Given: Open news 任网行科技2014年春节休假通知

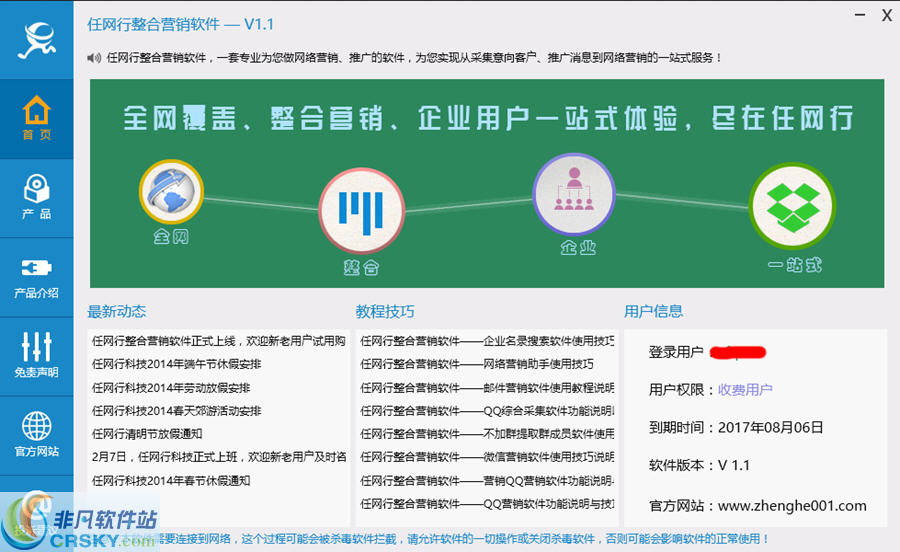Looking at the screenshot, I should [x=171, y=481].
